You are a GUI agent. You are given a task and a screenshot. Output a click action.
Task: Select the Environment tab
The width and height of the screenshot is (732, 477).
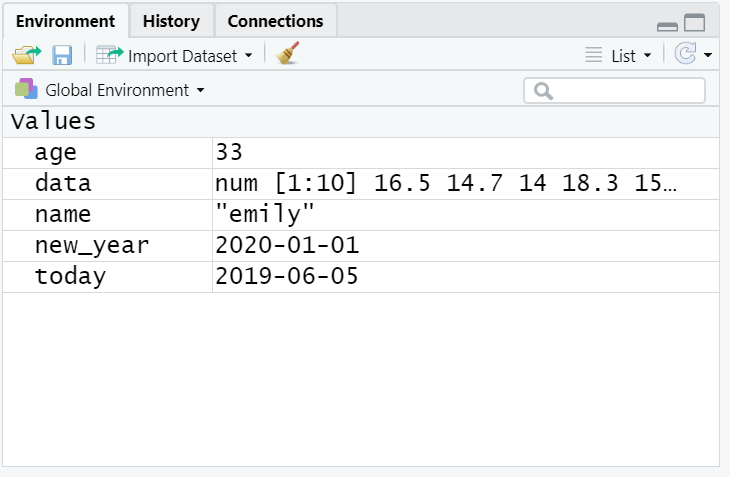(x=66, y=21)
